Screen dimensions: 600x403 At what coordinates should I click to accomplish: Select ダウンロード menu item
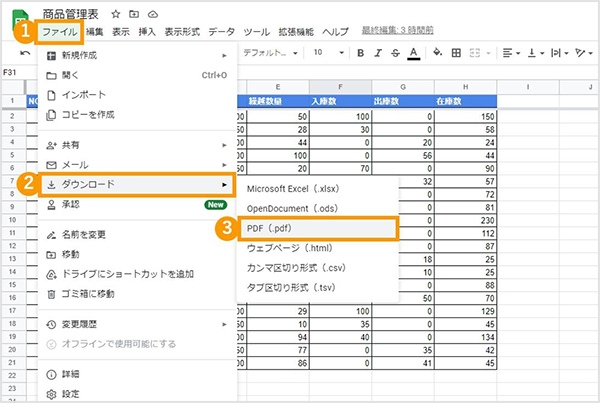[x=137, y=184]
